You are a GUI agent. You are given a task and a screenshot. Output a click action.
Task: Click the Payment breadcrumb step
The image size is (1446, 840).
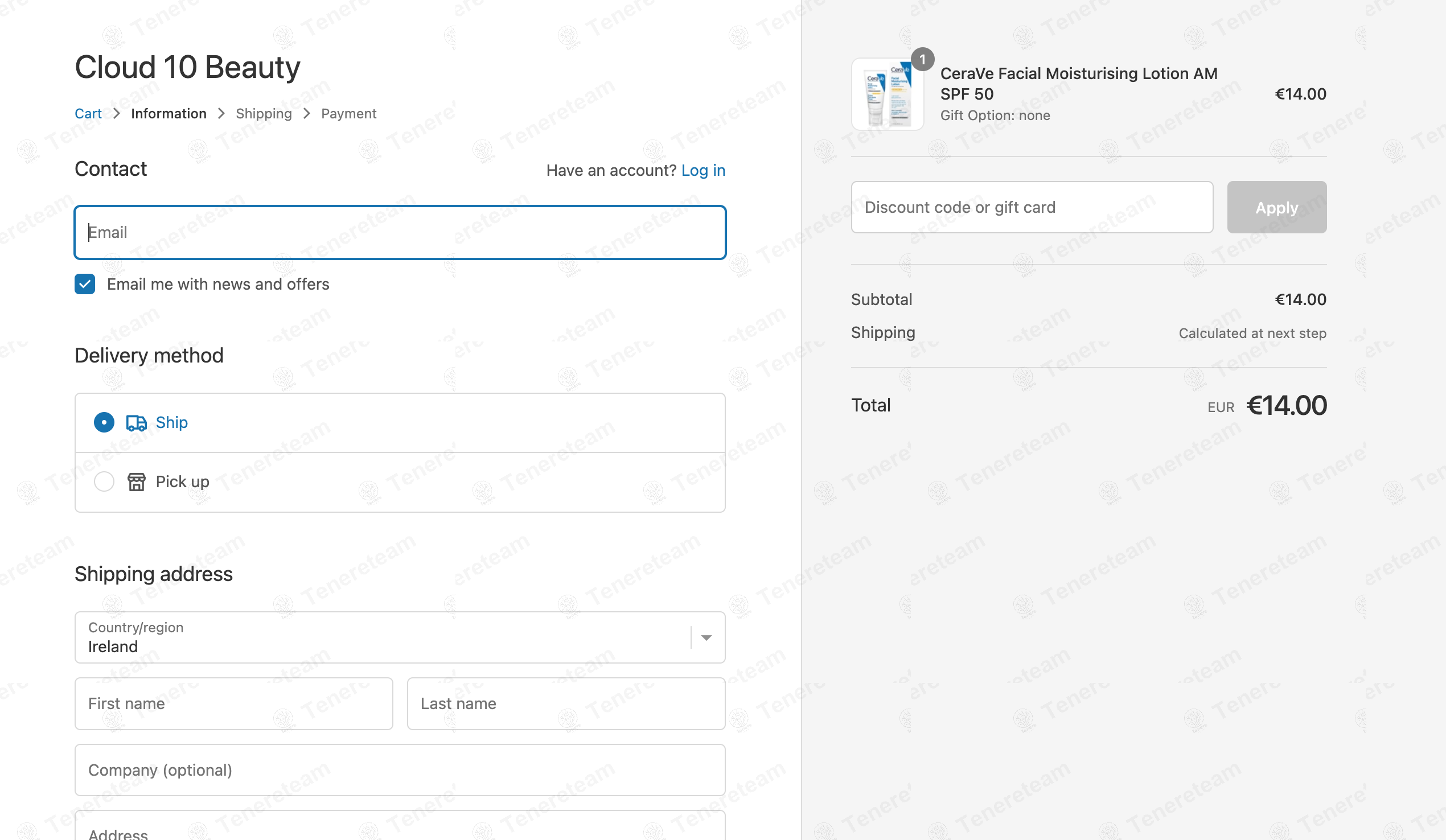click(349, 114)
